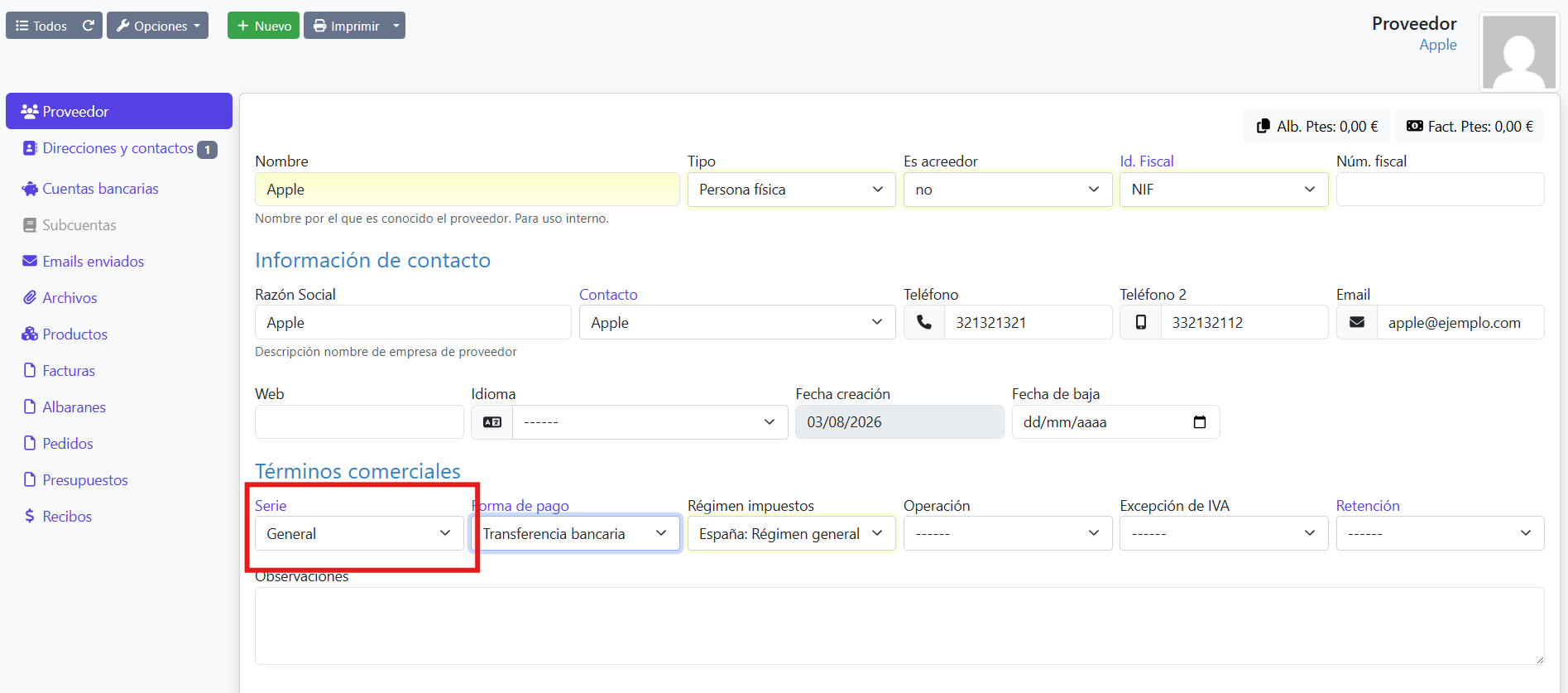The width and height of the screenshot is (1568, 693).
Task: Switch to the Archivos tab
Action: pos(119,298)
